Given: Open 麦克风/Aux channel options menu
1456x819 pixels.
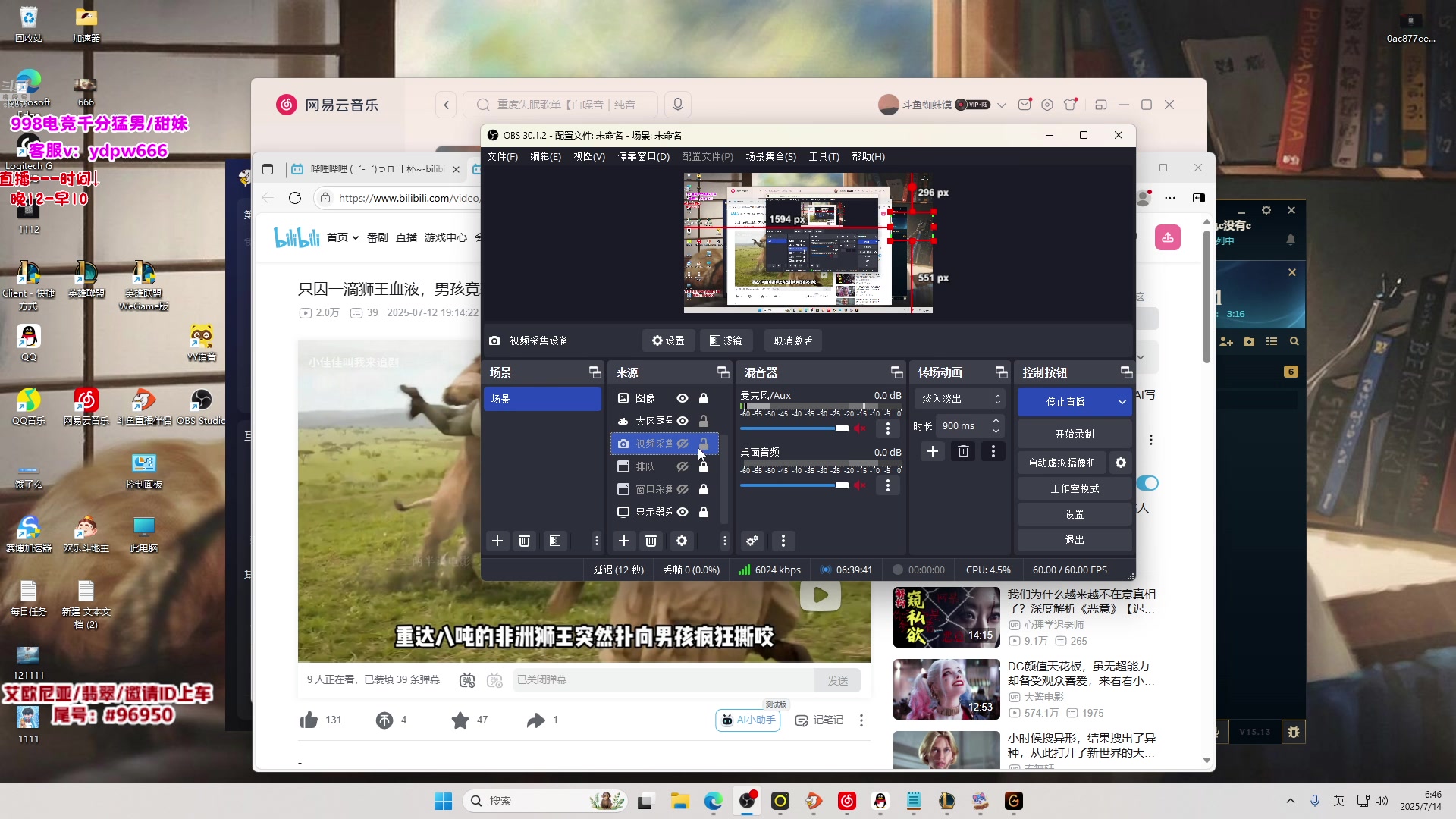Looking at the screenshot, I should coord(888,428).
